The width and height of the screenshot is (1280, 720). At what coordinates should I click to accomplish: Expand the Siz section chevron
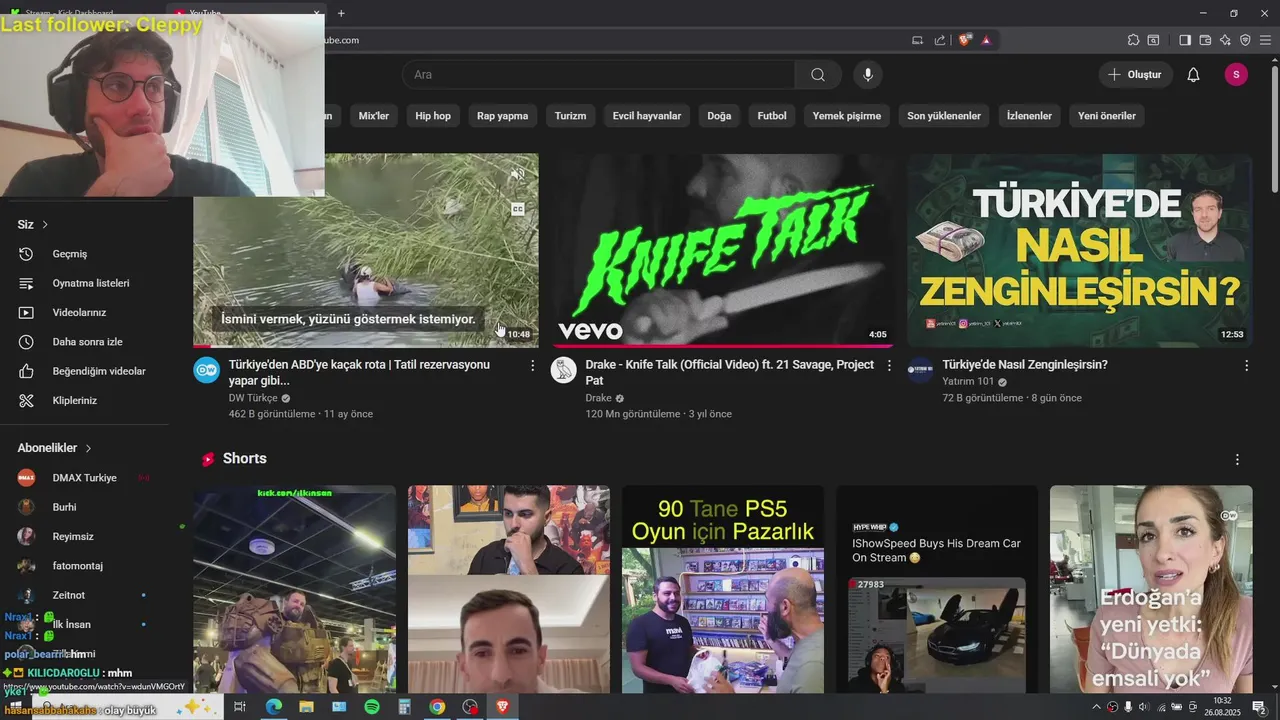(45, 225)
